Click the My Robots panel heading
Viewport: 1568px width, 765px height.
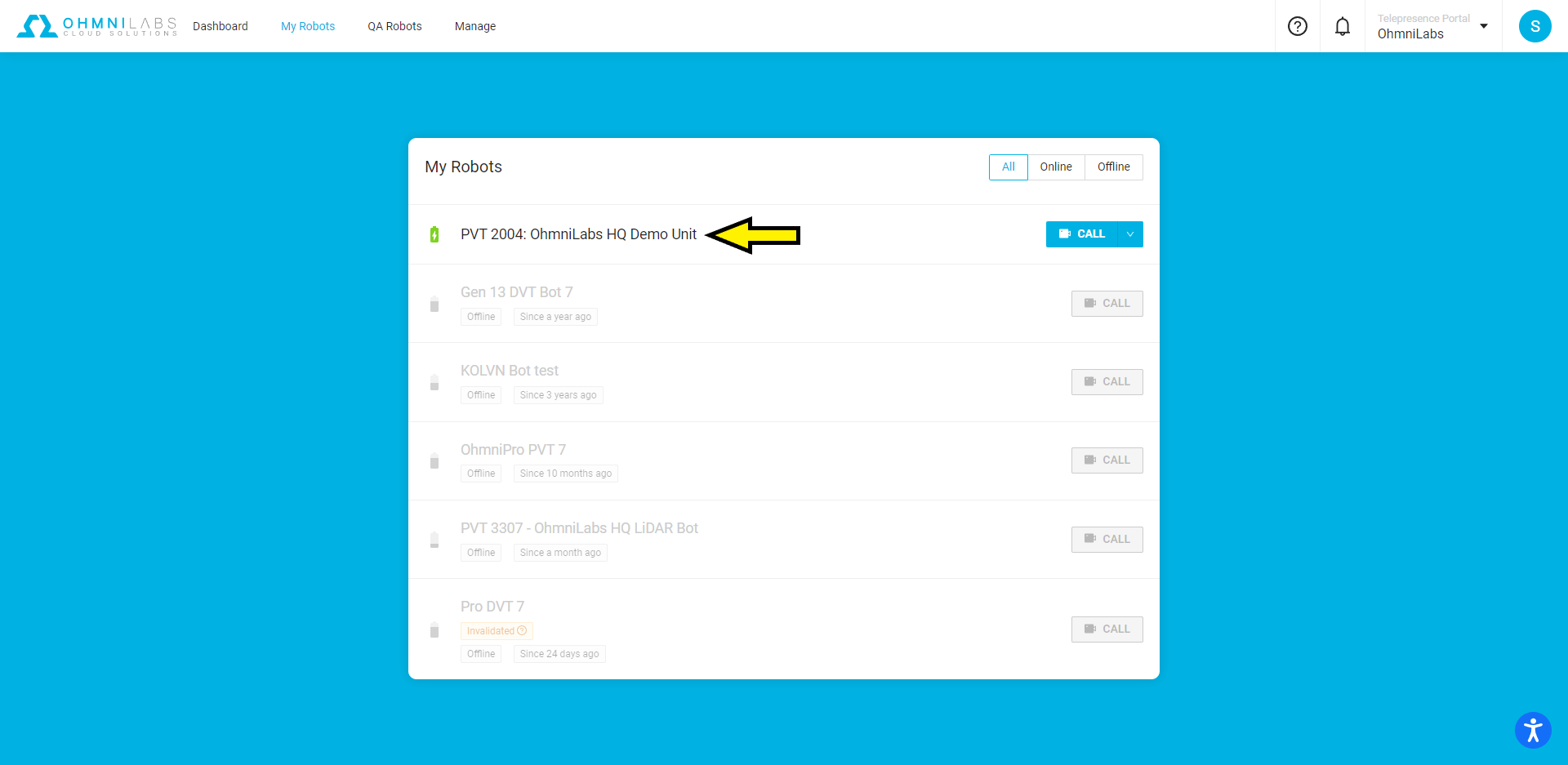(x=463, y=167)
